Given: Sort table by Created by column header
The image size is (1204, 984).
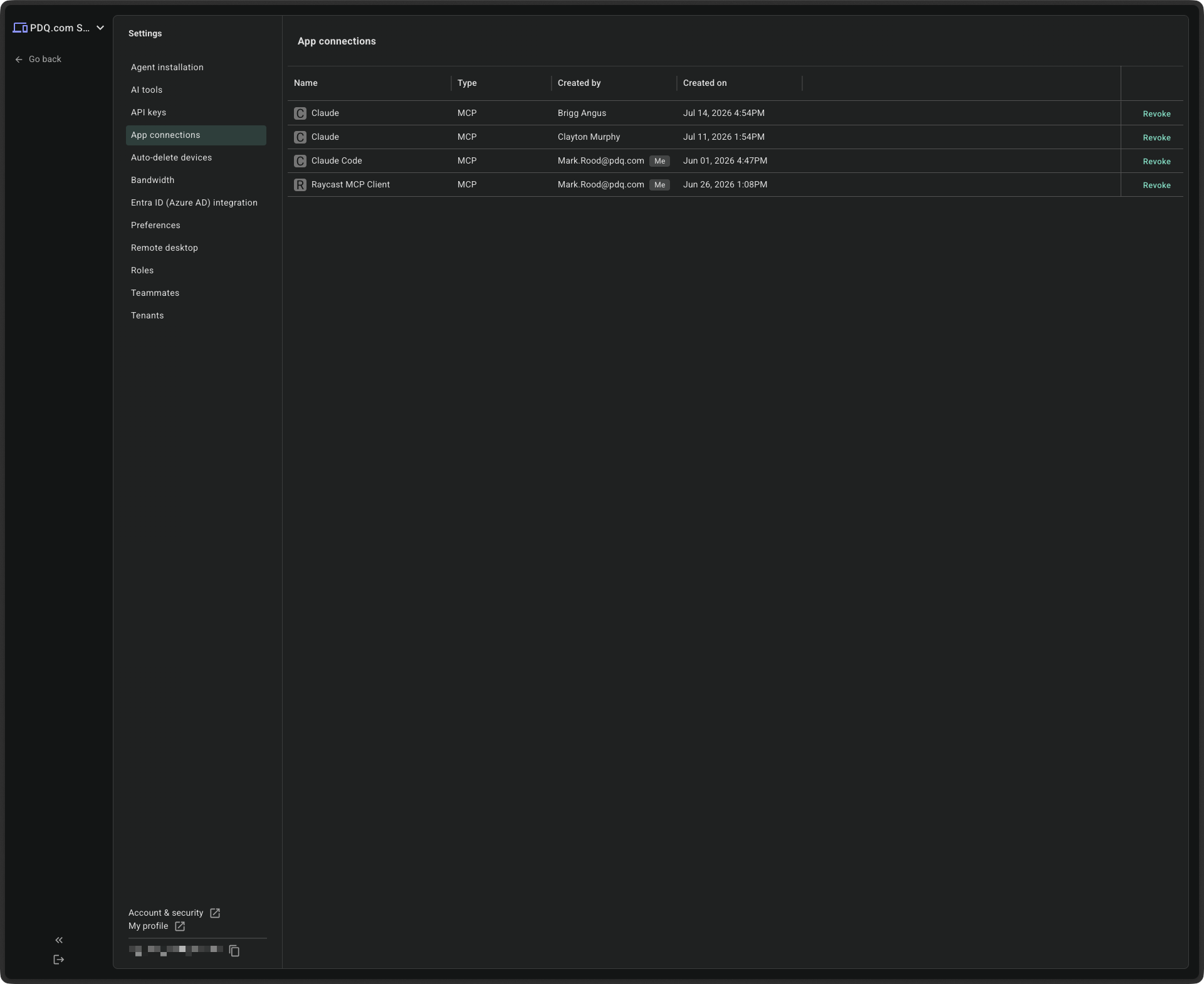Looking at the screenshot, I should tap(579, 83).
